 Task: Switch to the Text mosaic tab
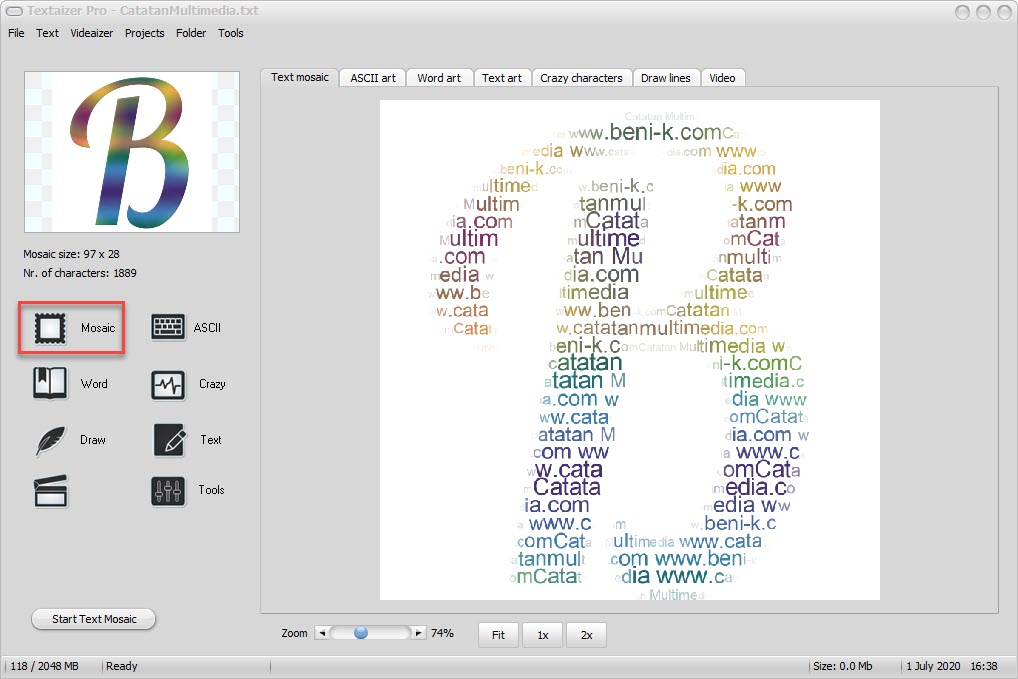click(300, 77)
